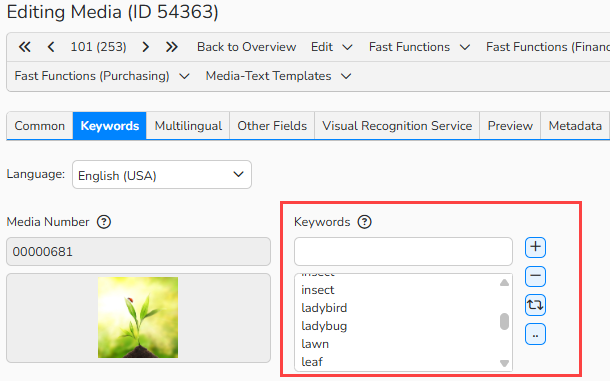Open the Language combo box
The image size is (610, 381).
pos(162,175)
